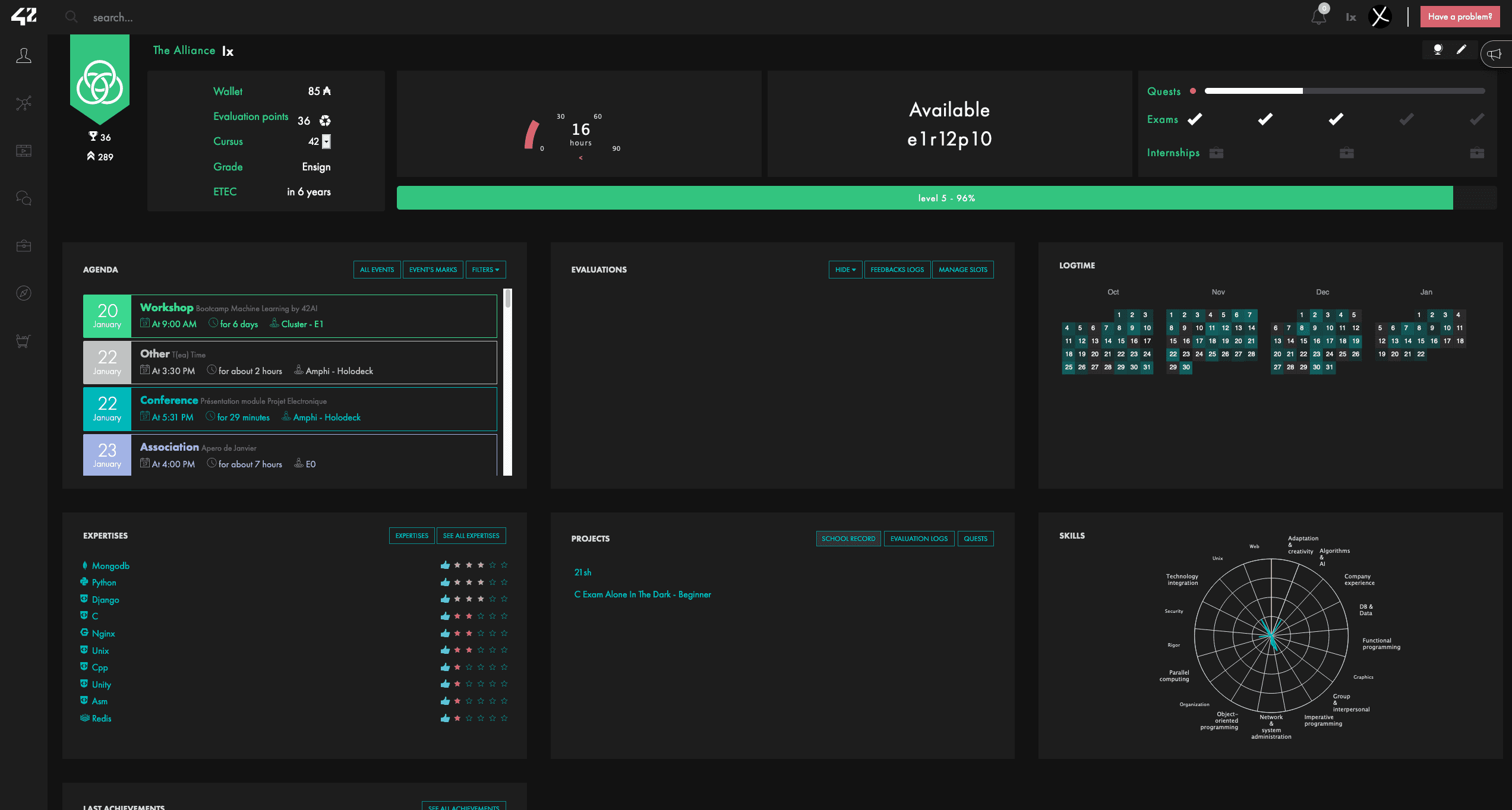Click the notification bell icon
Viewport: 1512px width, 810px height.
pyautogui.click(x=1318, y=17)
